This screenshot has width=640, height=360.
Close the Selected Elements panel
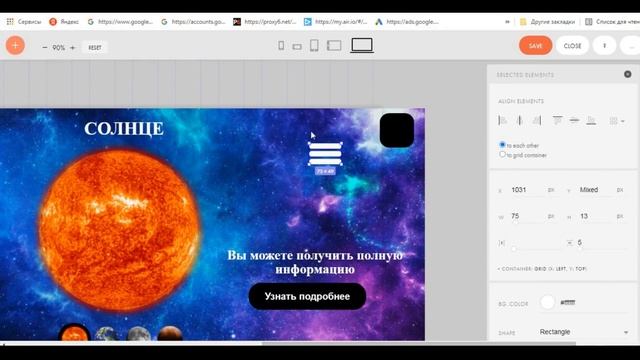(628, 74)
